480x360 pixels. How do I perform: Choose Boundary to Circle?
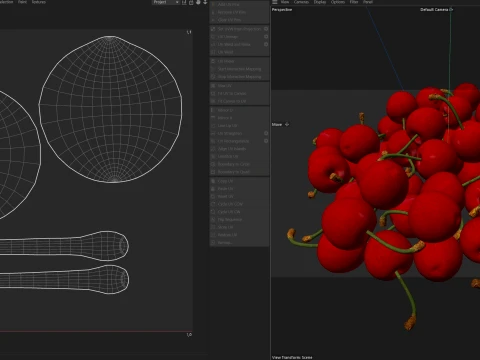pos(239,164)
